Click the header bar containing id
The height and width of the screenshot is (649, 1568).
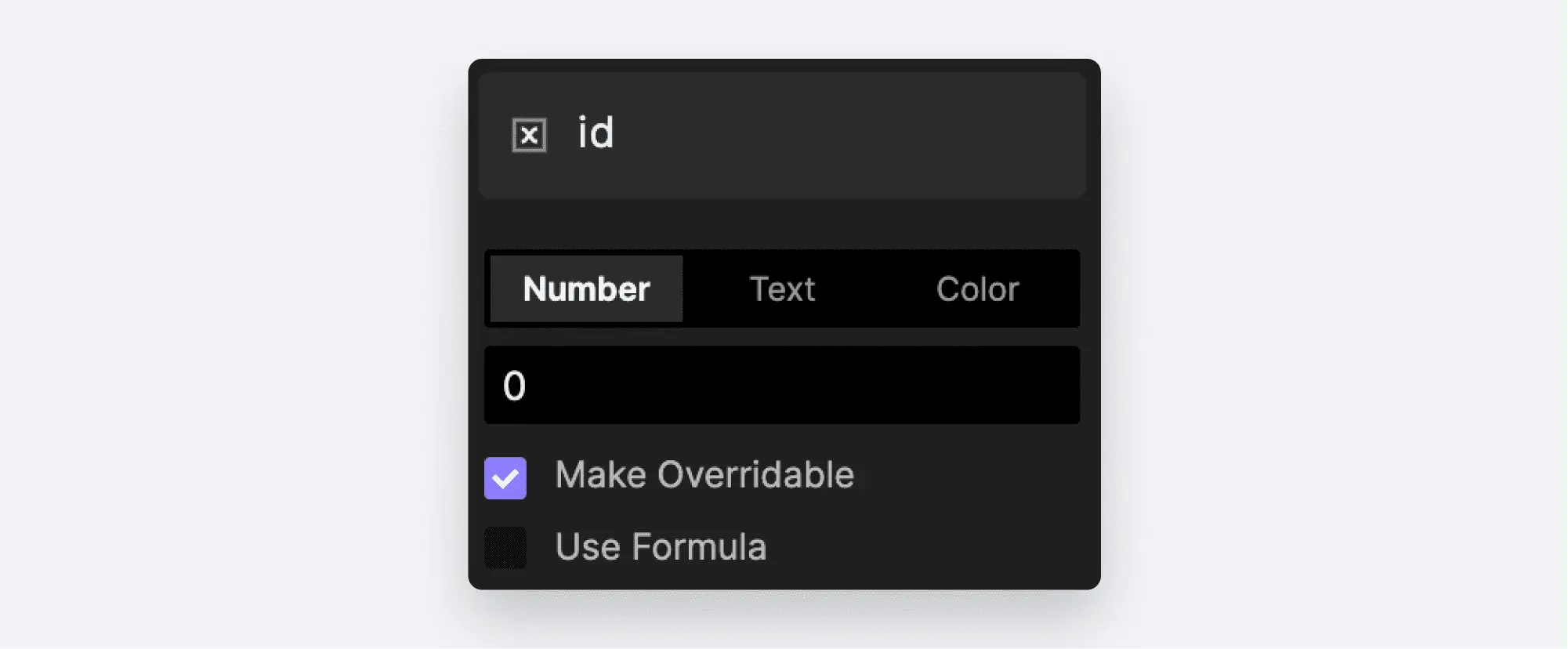[781, 135]
